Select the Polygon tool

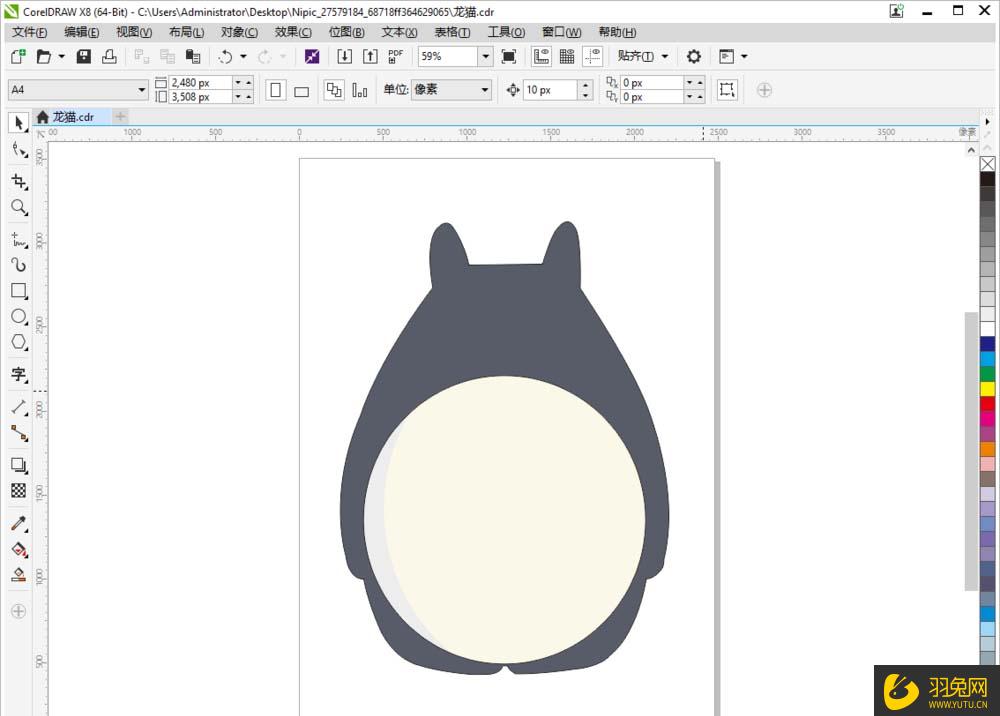[x=19, y=342]
